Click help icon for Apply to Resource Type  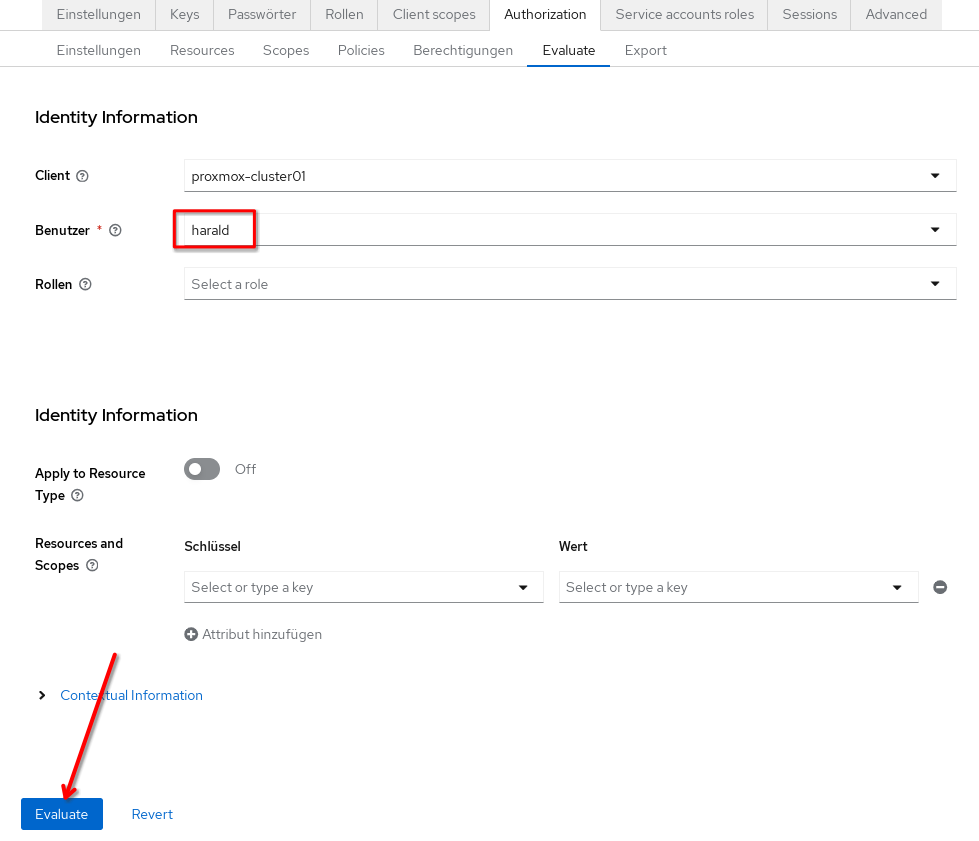tap(78, 495)
